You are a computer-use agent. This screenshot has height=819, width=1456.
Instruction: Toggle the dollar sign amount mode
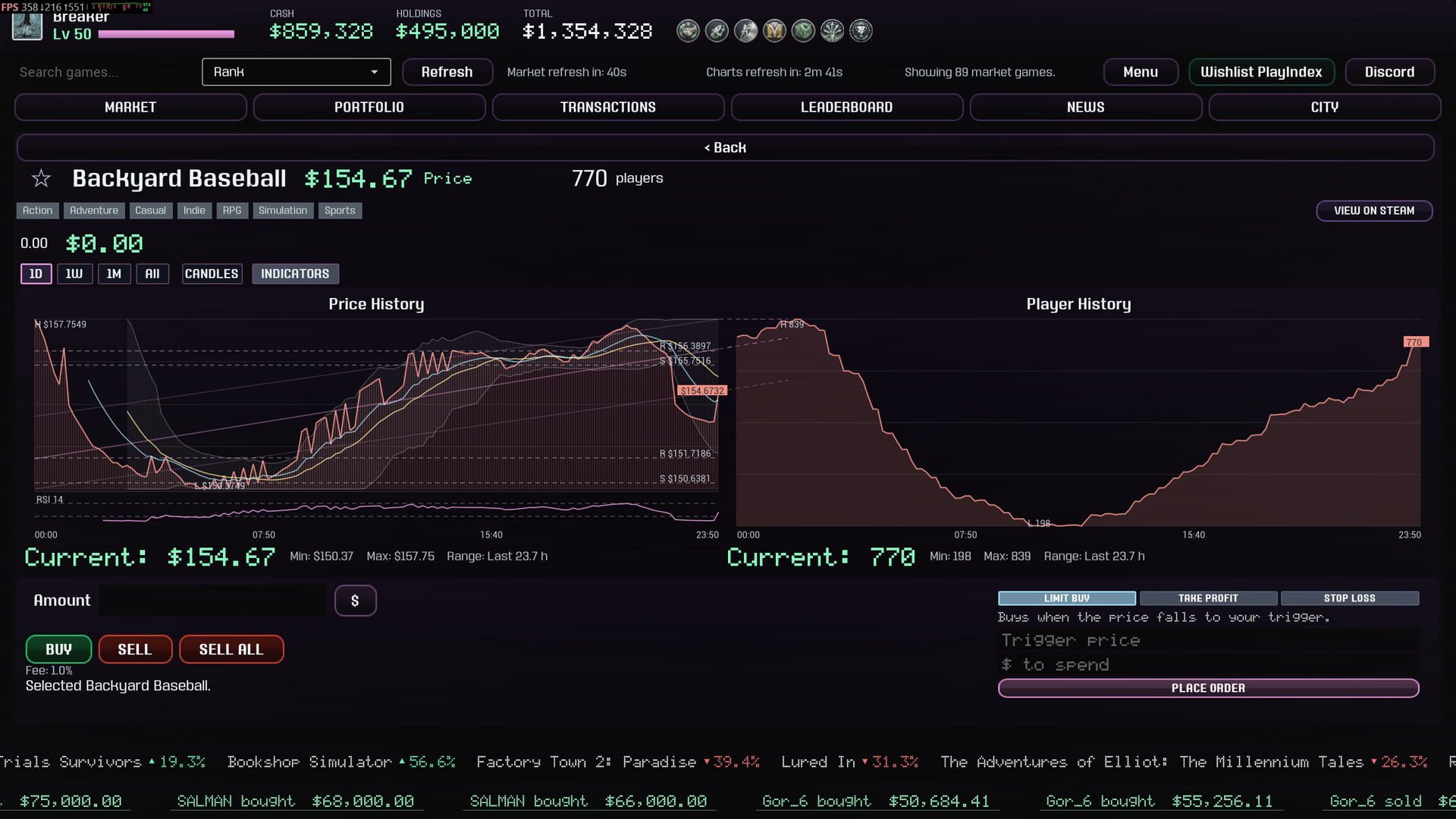coord(355,601)
